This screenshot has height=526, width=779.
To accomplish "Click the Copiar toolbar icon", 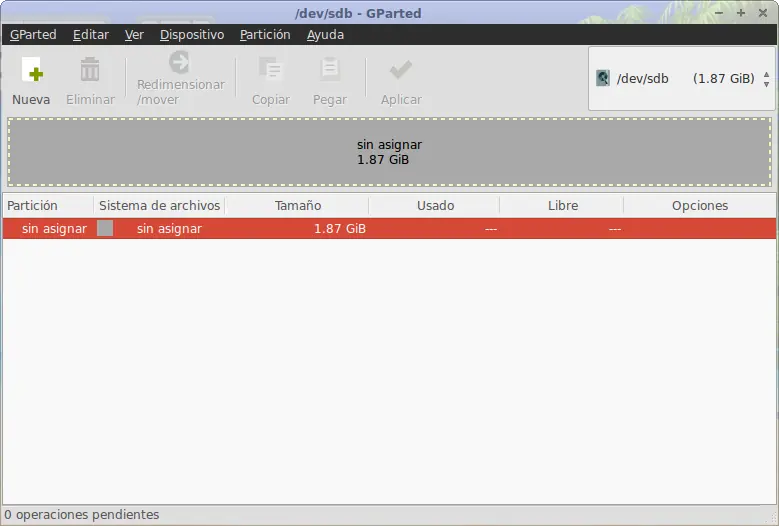I will [270, 69].
